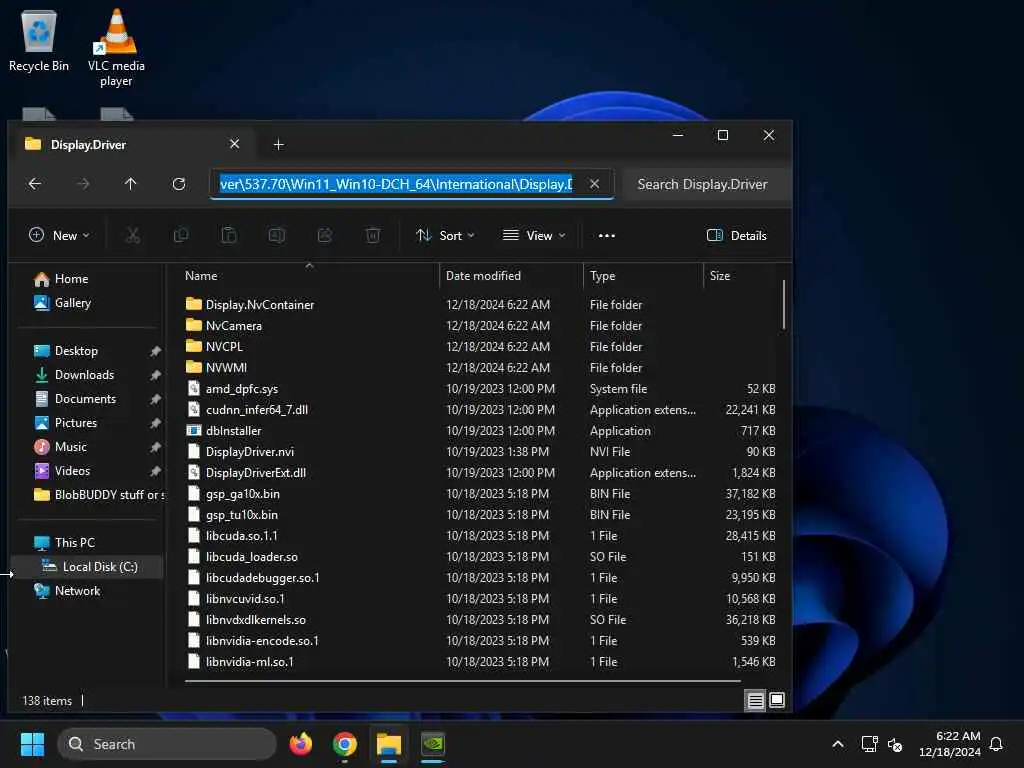
Task: Refresh the current folder view
Action: pos(179,184)
